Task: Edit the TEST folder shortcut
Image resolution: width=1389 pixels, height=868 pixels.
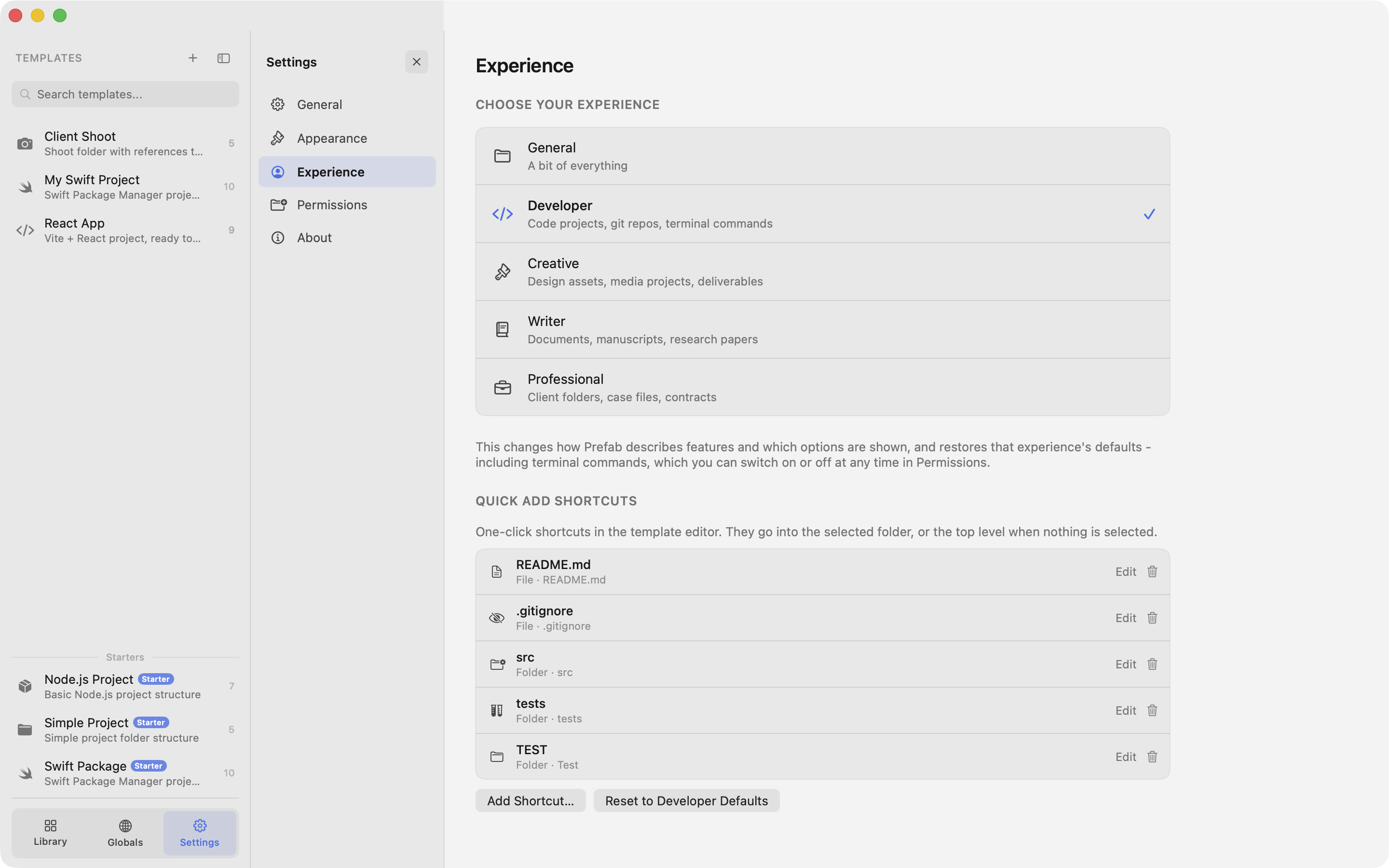Action: coord(1126,757)
